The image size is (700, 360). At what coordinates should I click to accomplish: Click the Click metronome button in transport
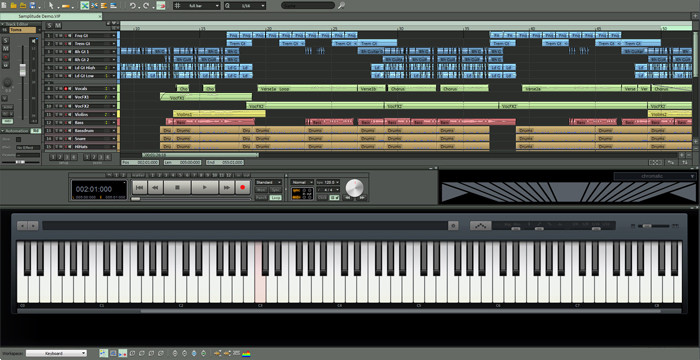click(x=321, y=197)
